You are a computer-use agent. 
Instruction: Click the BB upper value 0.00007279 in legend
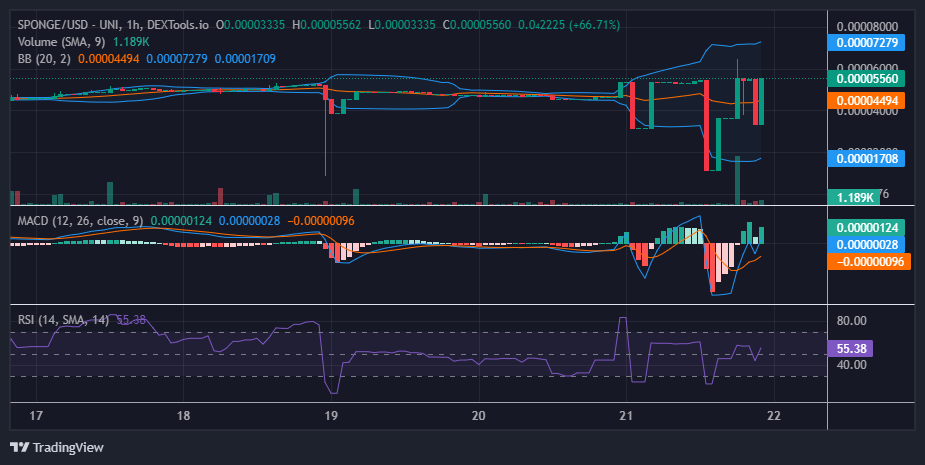(177, 58)
